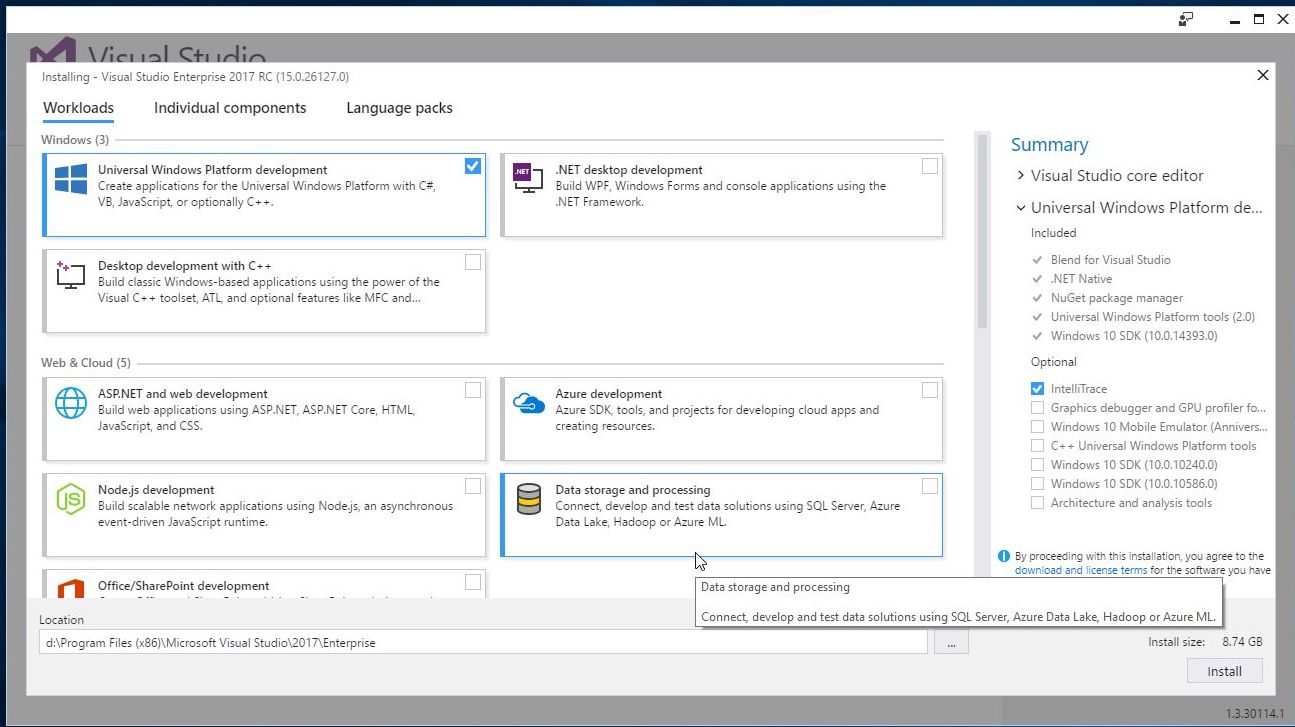Image resolution: width=1295 pixels, height=727 pixels.
Task: Check the Data storage and processing checkbox
Action: pos(930,486)
